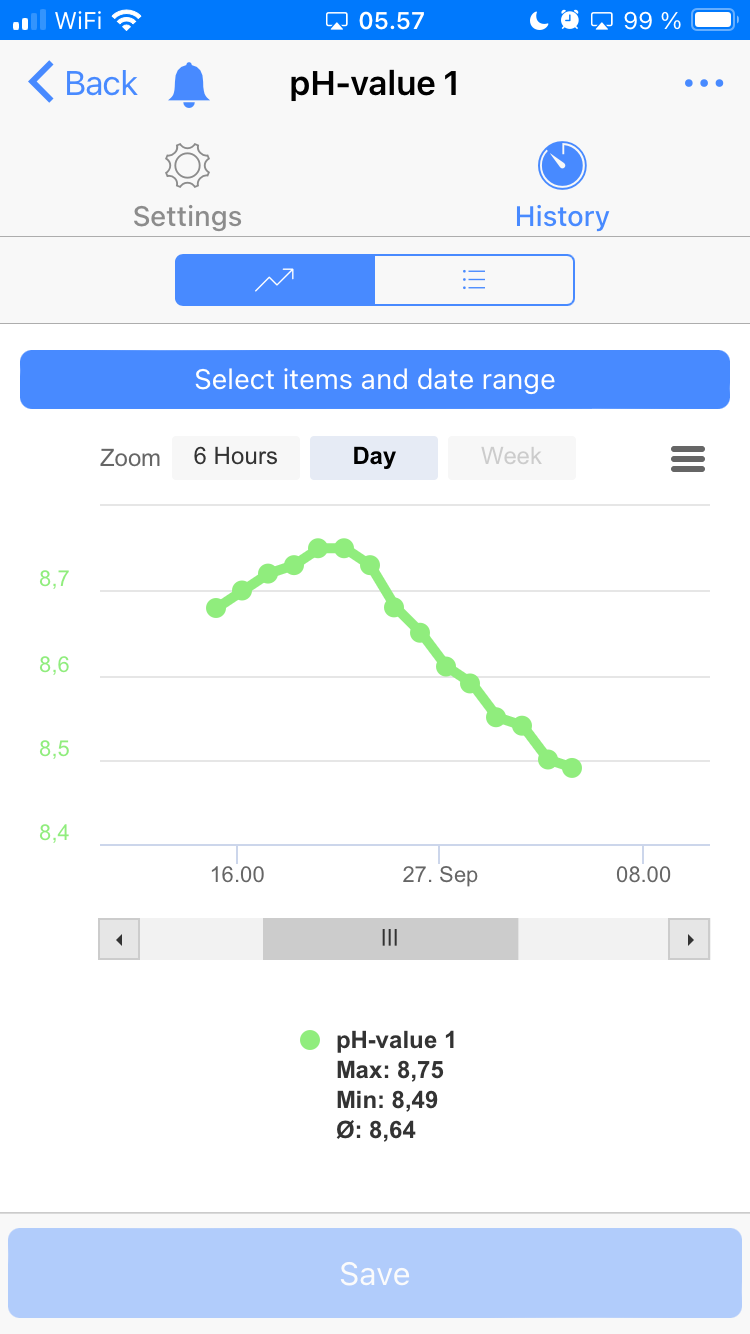The height and width of the screenshot is (1334, 750).
Task: Open Select items and date range
Action: 375,380
